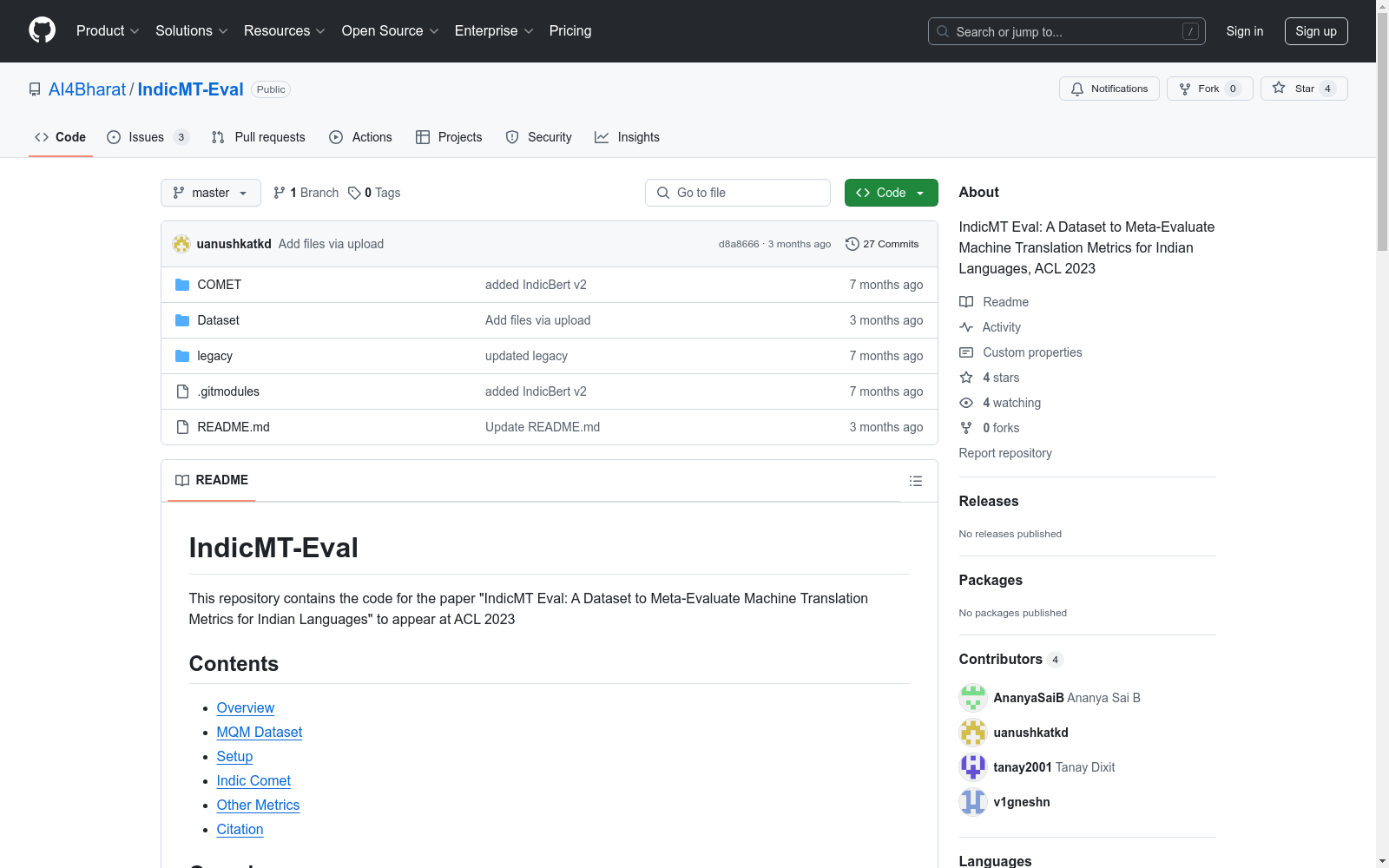
Task: Click the Notifications bell button
Action: click(x=1109, y=89)
